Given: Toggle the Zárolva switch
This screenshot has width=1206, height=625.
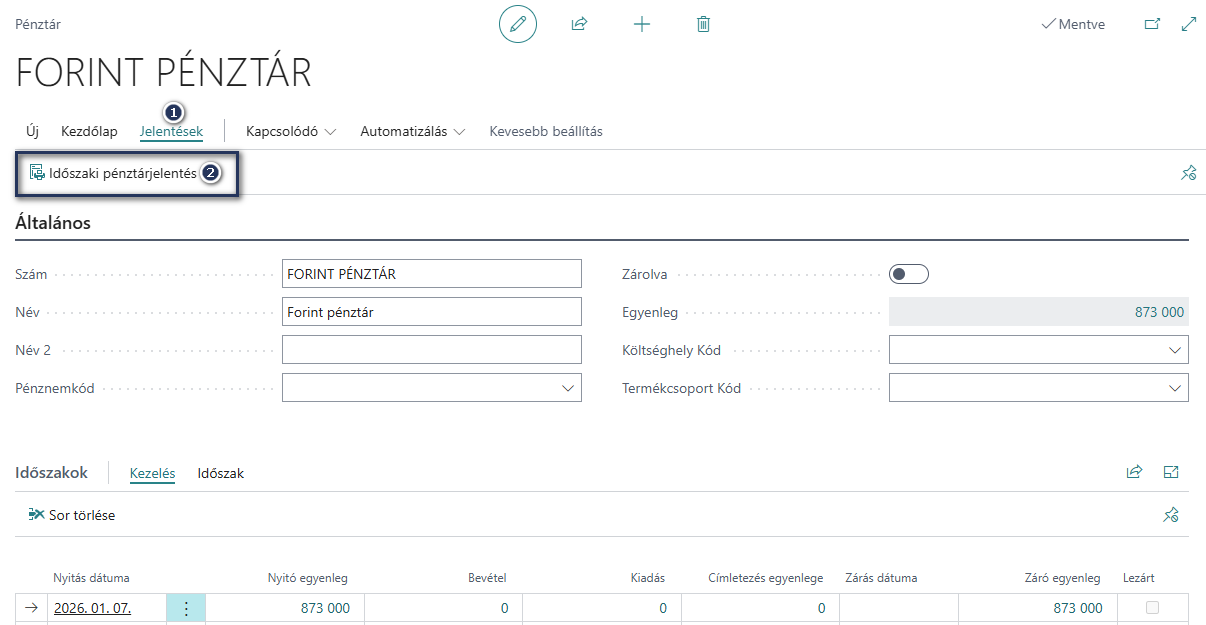Looking at the screenshot, I should pyautogui.click(x=909, y=274).
